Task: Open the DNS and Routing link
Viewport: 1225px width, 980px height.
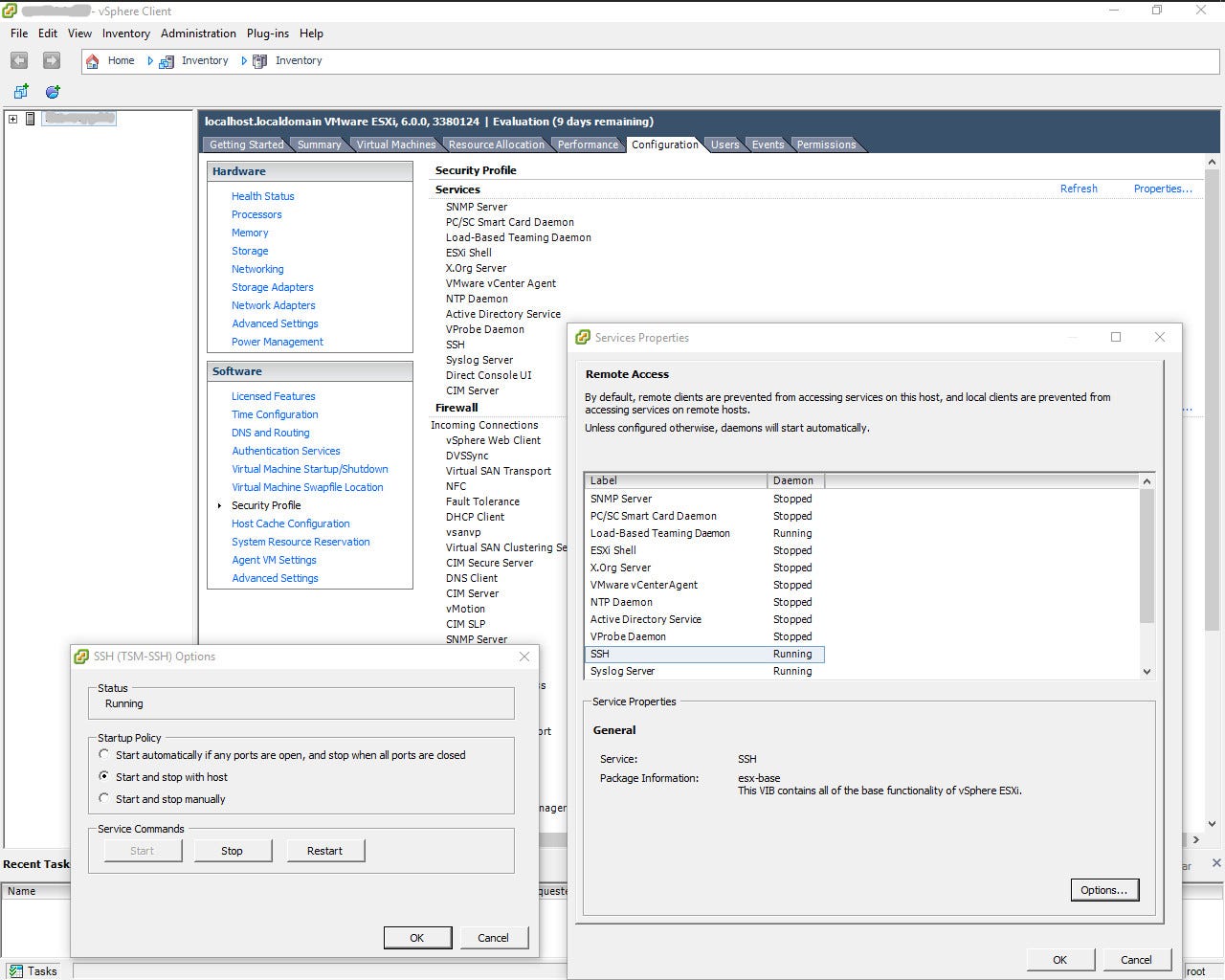Action: pyautogui.click(x=270, y=433)
